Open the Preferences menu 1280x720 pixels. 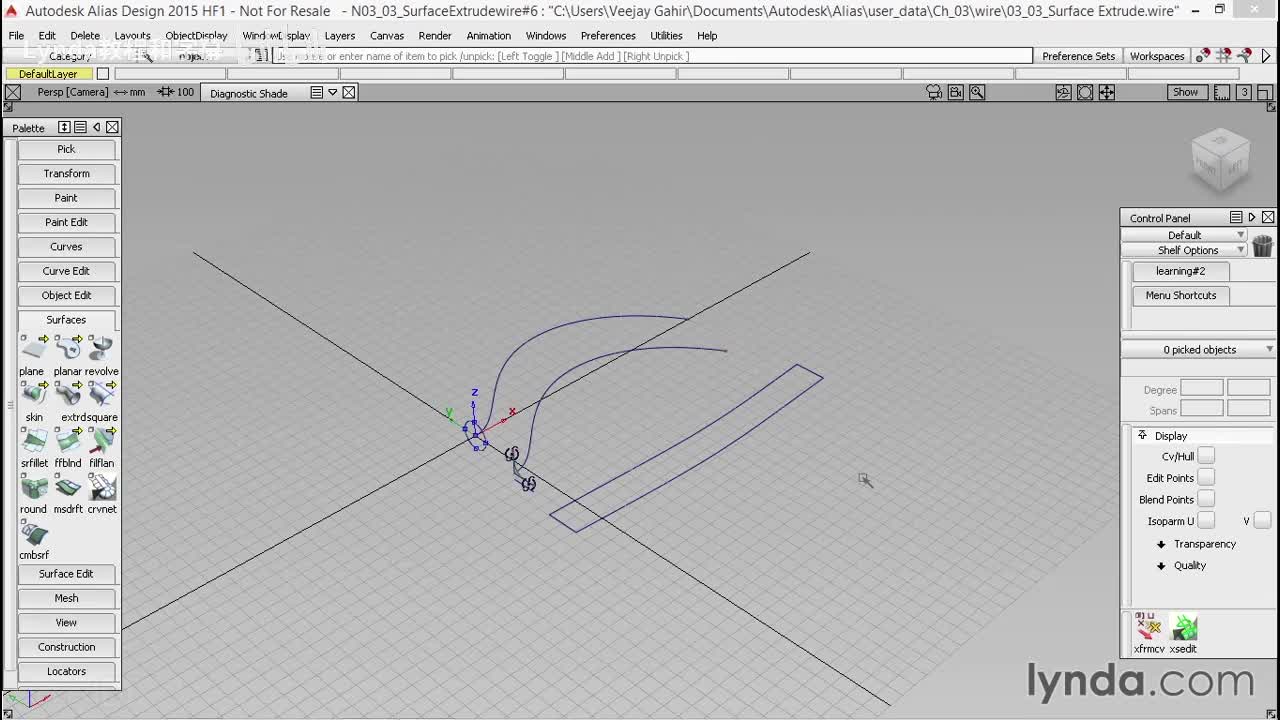(608, 35)
